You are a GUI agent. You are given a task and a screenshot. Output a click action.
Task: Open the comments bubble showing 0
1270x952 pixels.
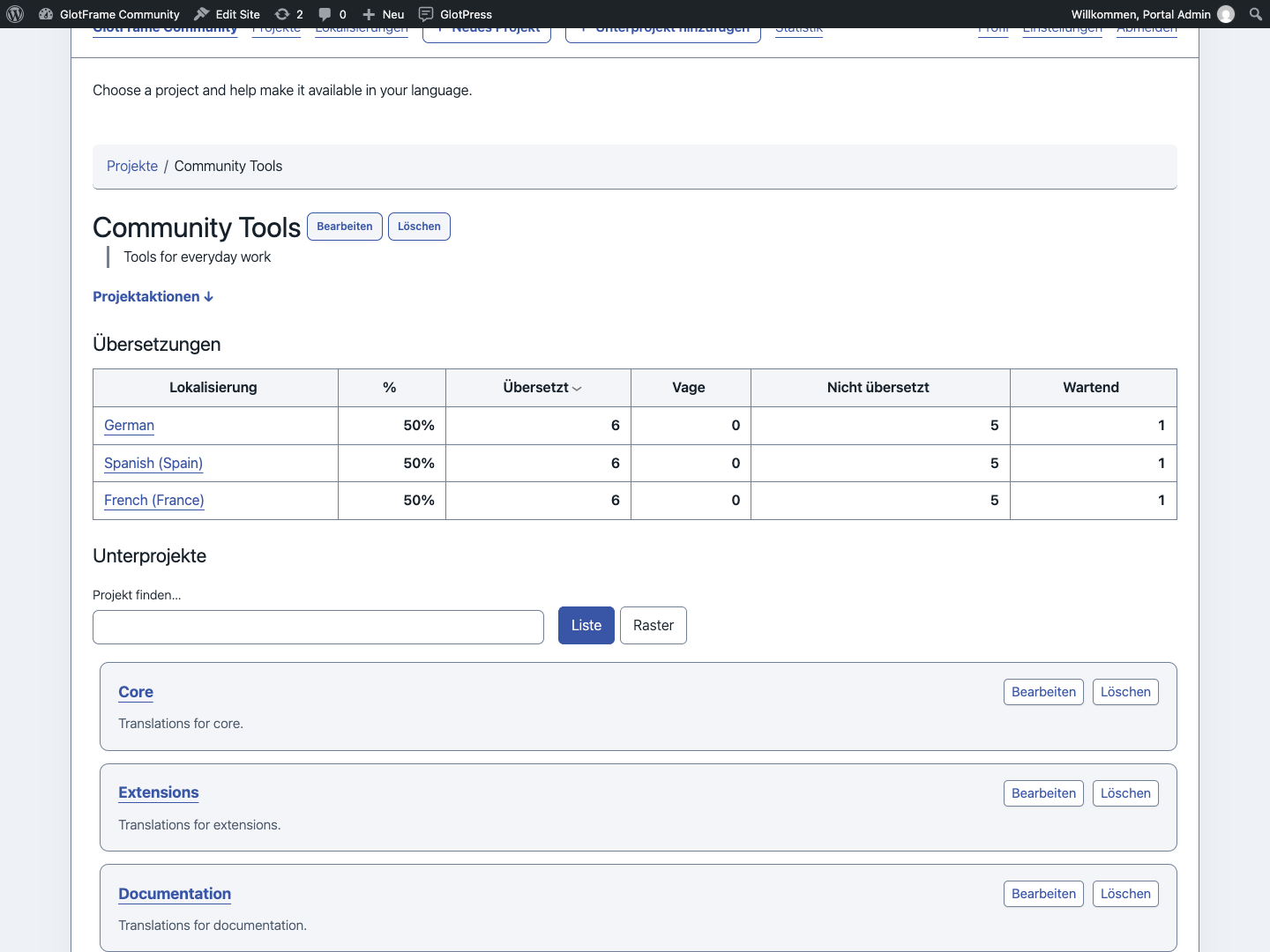pos(332,14)
